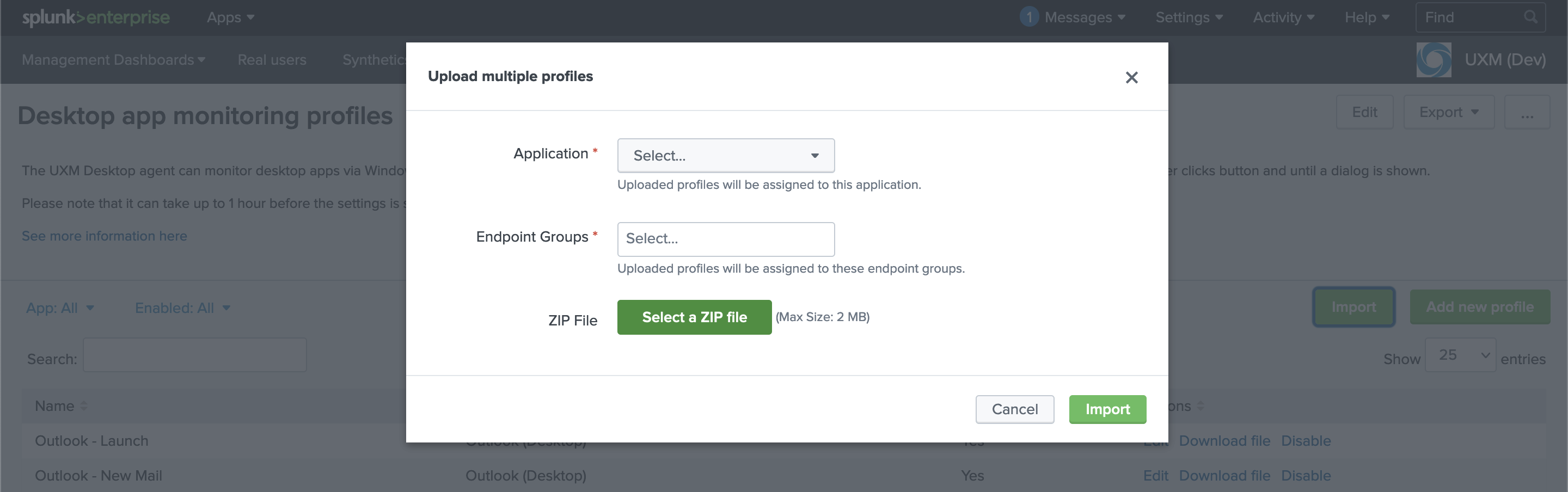Click the UXM (Dev) app logo
1568x492 pixels.
tap(1434, 60)
